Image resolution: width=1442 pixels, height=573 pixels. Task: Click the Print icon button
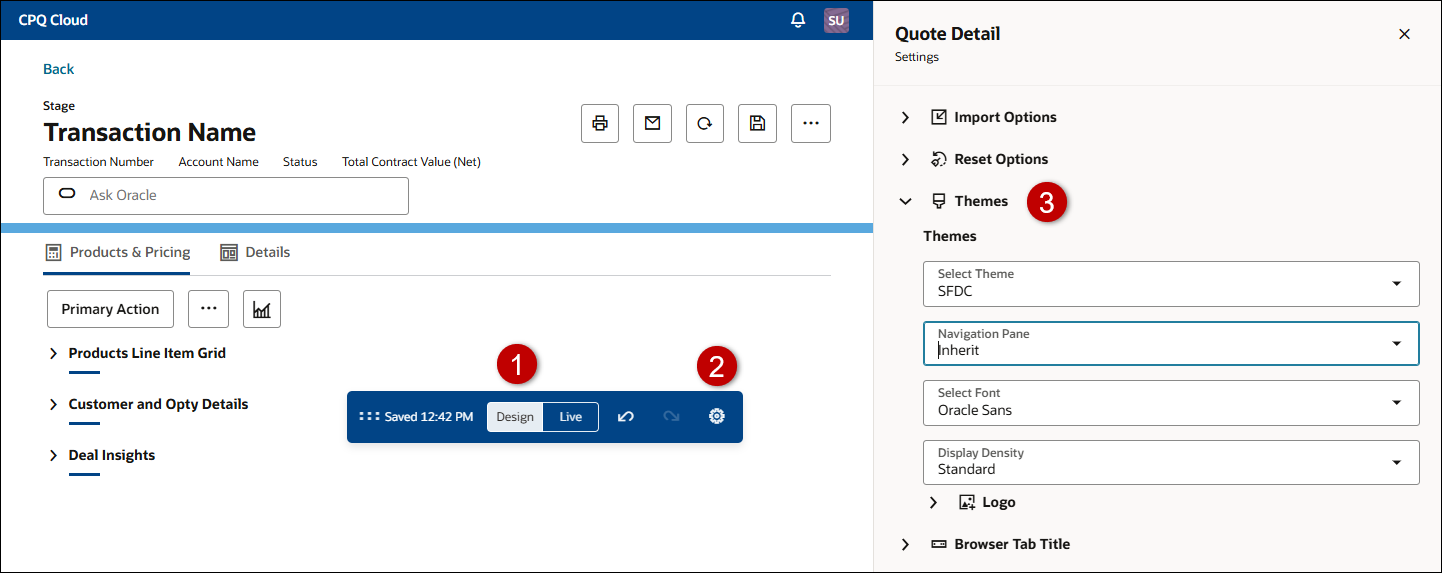tap(600, 123)
